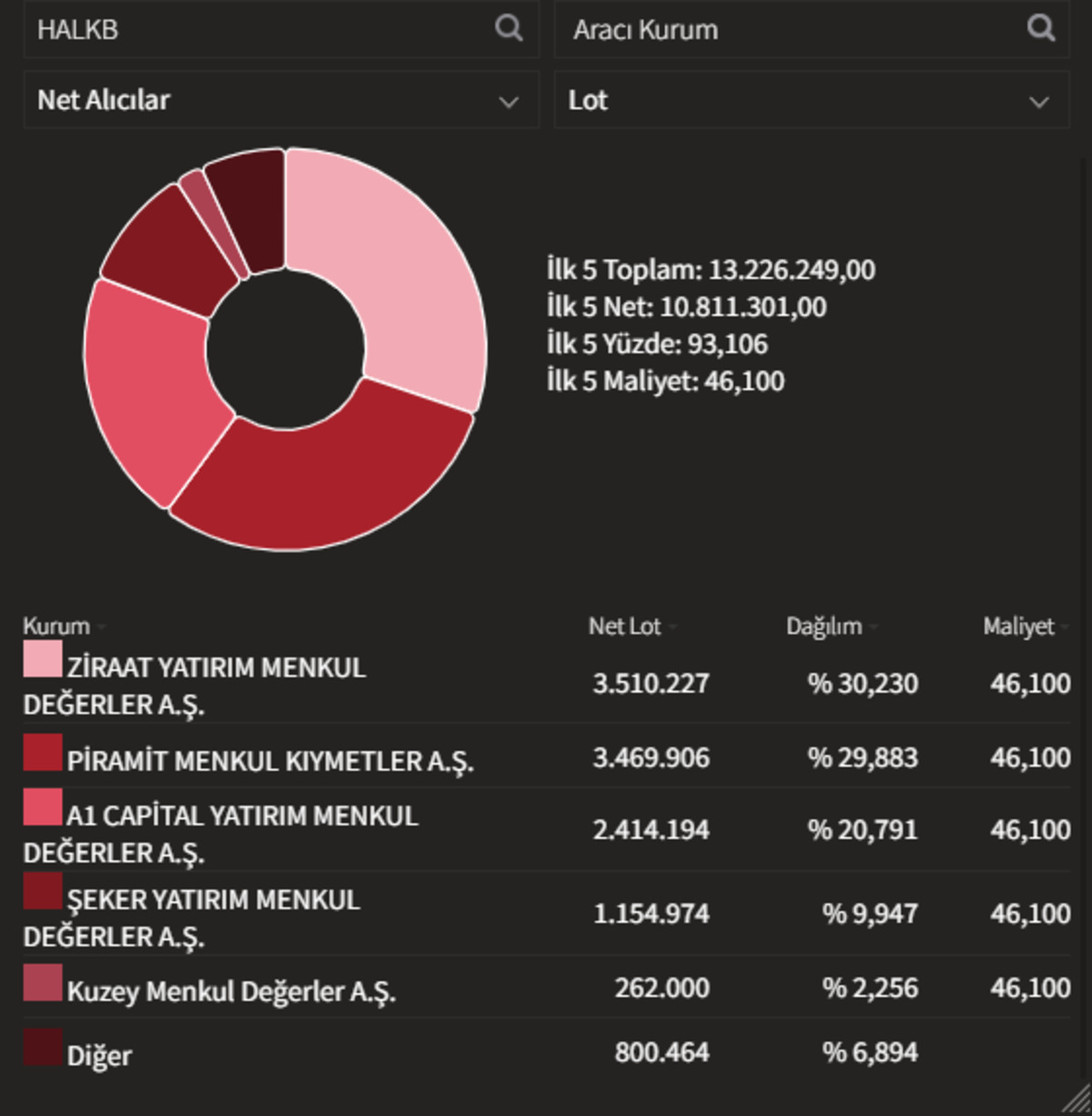This screenshot has width=1092, height=1116.
Task: Click distribution value % 29,883
Action: pos(863,757)
